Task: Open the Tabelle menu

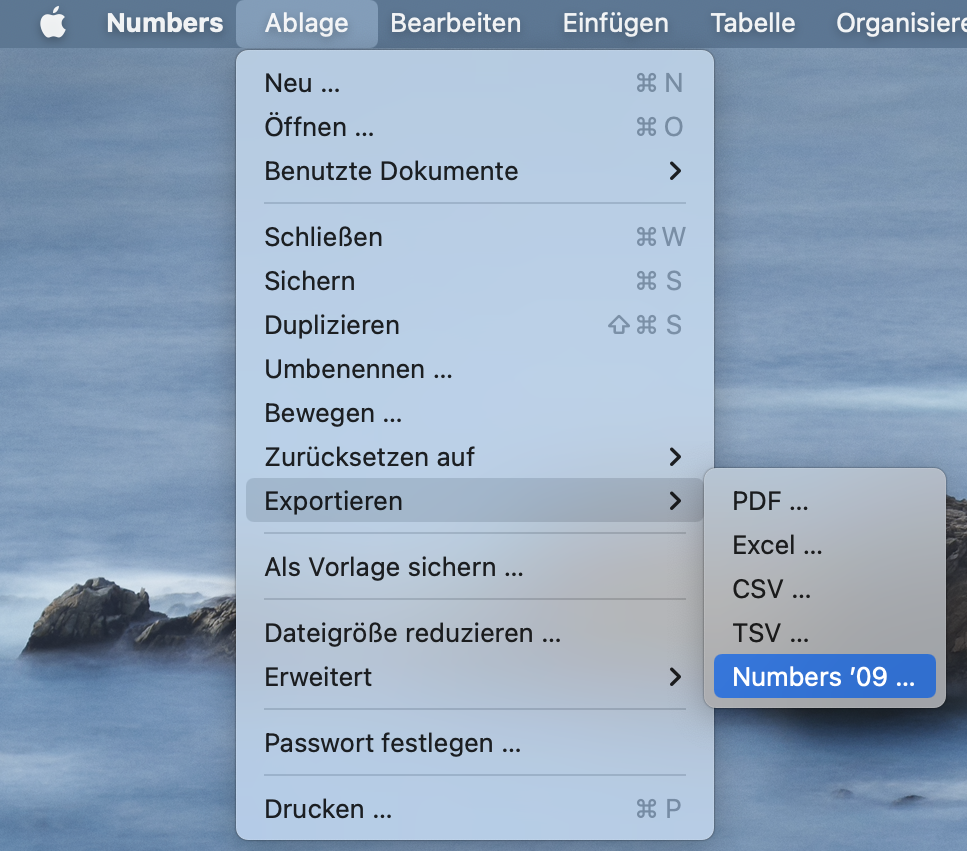Action: point(752,23)
